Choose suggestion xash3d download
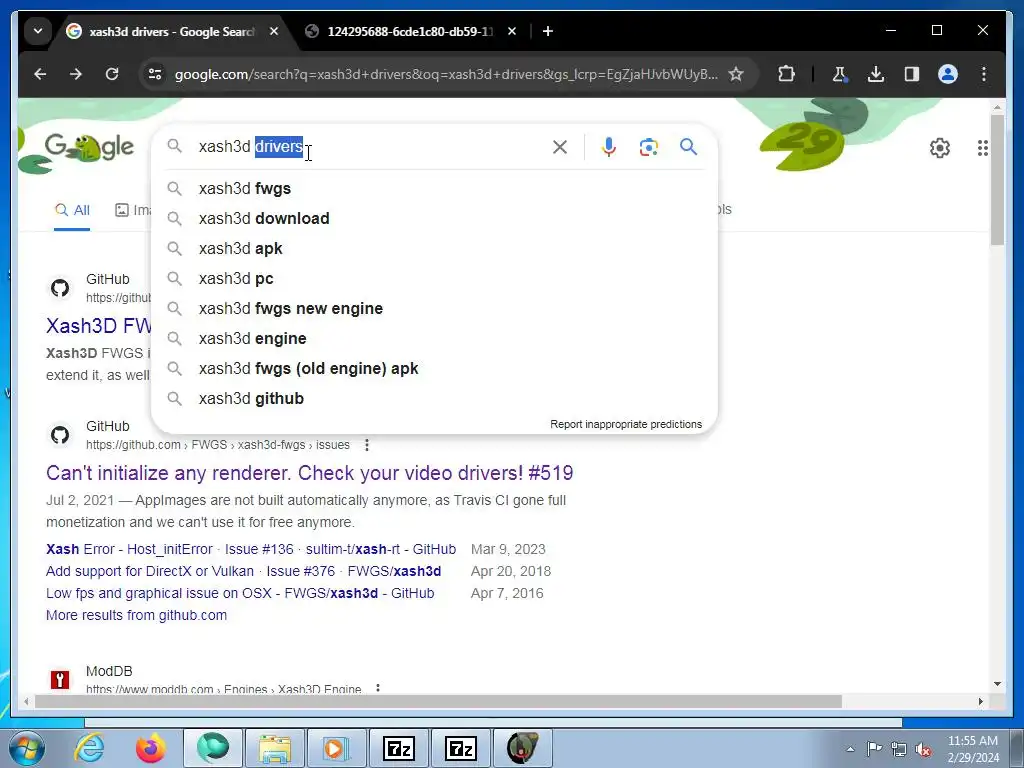The width and height of the screenshot is (1024, 768). pos(434,219)
